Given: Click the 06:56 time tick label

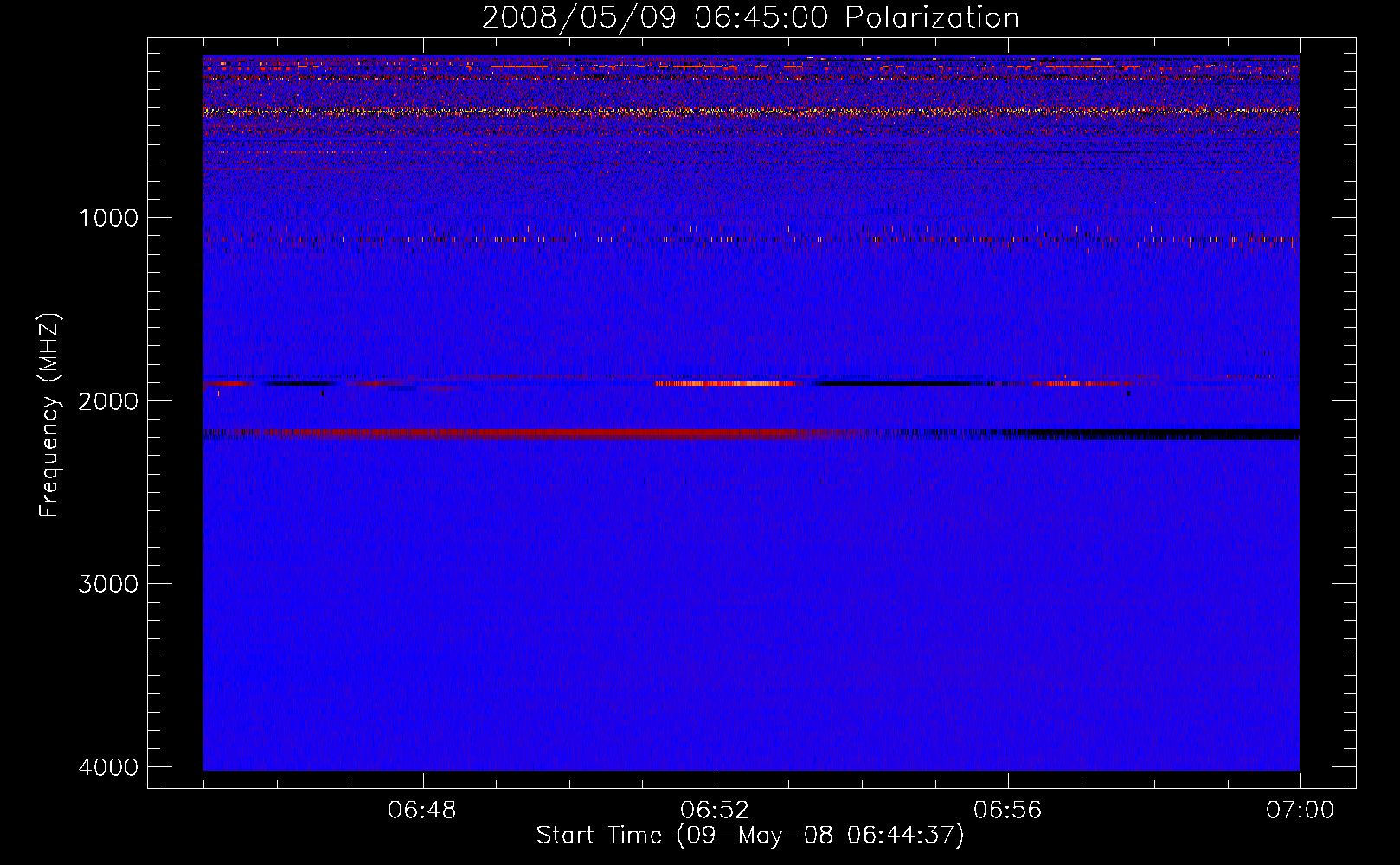Looking at the screenshot, I should tap(1008, 811).
